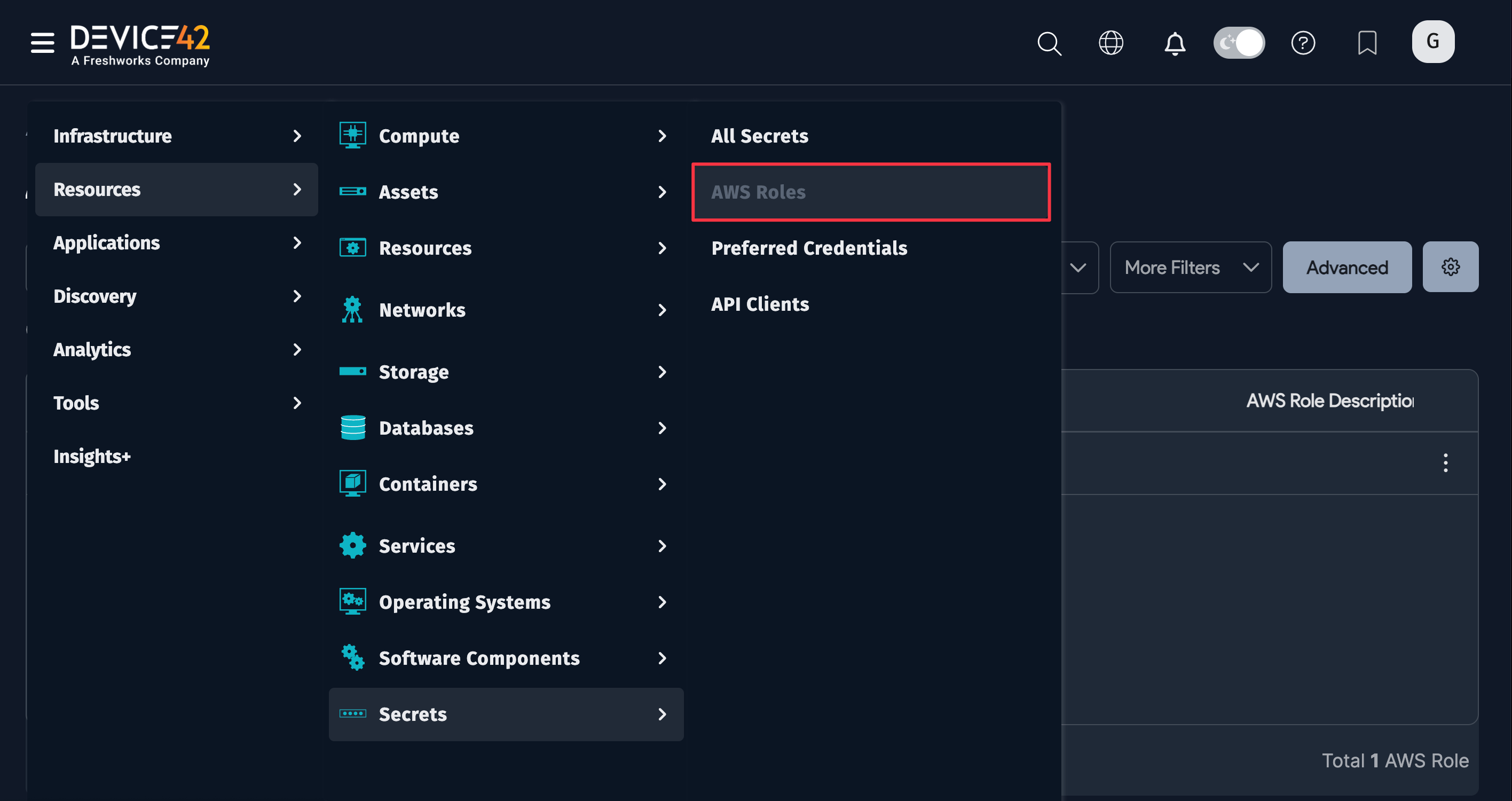
Task: Open Preferred Credentials menu entry
Action: pos(809,248)
